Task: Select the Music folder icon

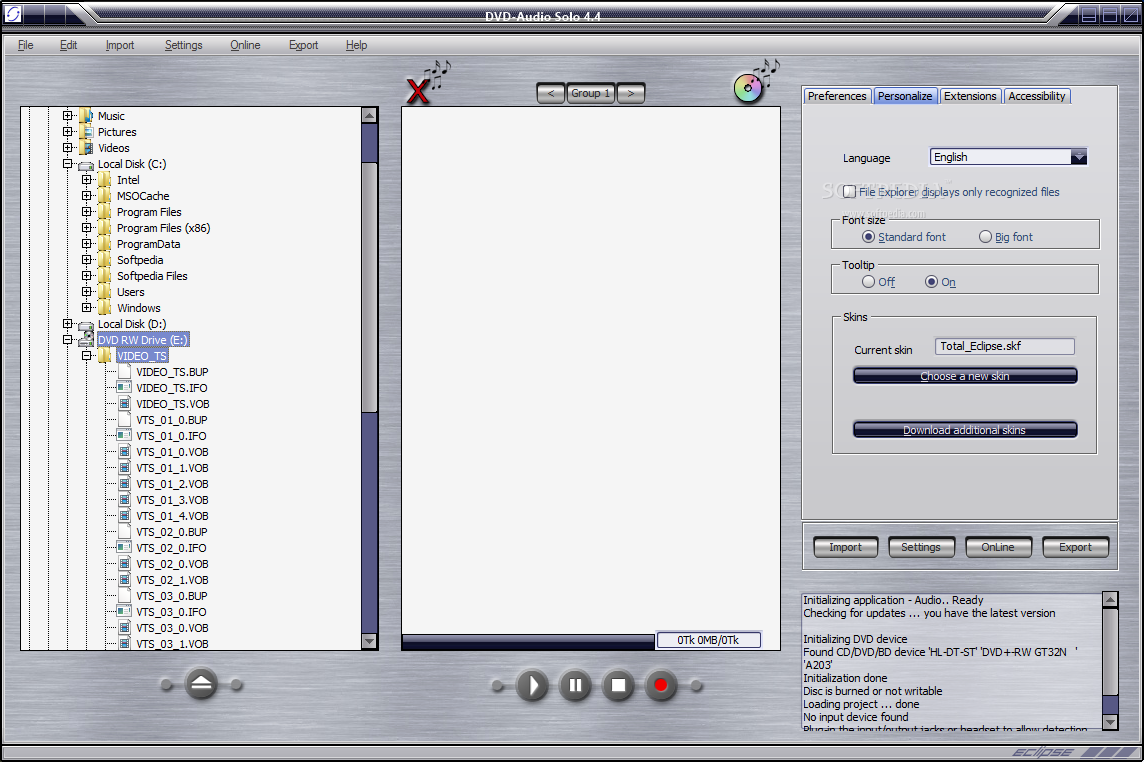Action: pyautogui.click(x=86, y=116)
